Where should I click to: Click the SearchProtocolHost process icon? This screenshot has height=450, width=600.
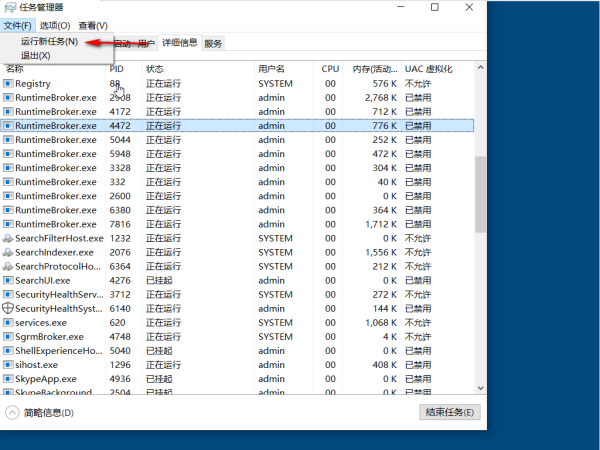coord(8,267)
